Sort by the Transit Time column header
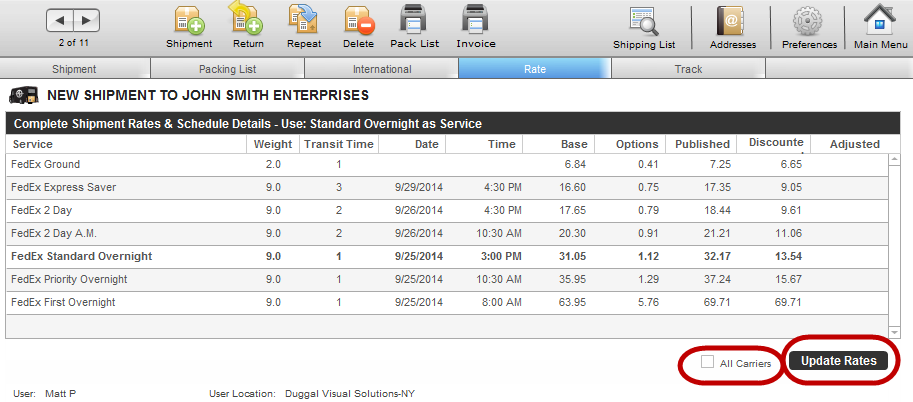 tap(339, 144)
